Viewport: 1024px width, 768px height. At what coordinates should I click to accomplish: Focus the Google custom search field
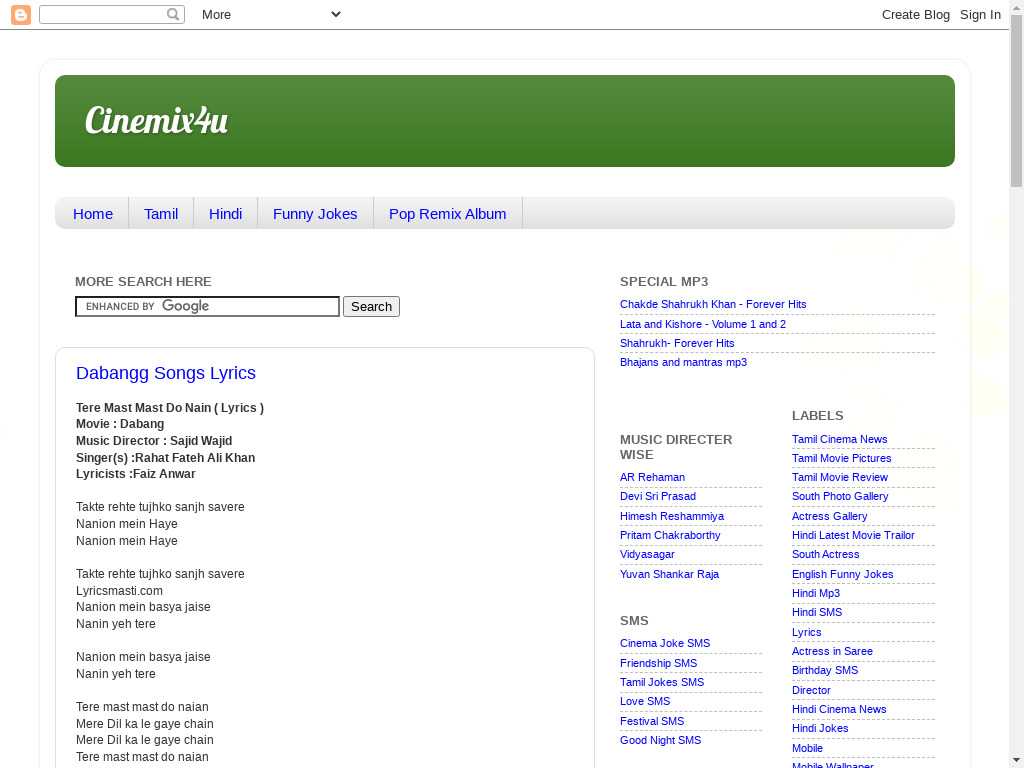click(207, 306)
